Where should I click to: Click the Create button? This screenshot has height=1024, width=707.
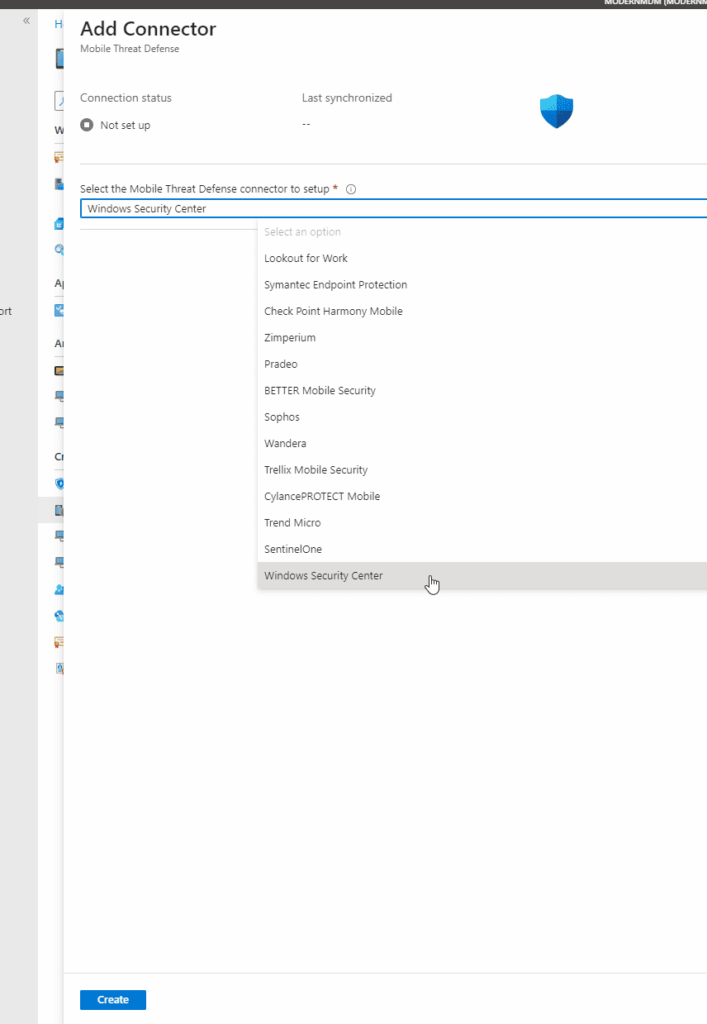pyautogui.click(x=113, y=1000)
